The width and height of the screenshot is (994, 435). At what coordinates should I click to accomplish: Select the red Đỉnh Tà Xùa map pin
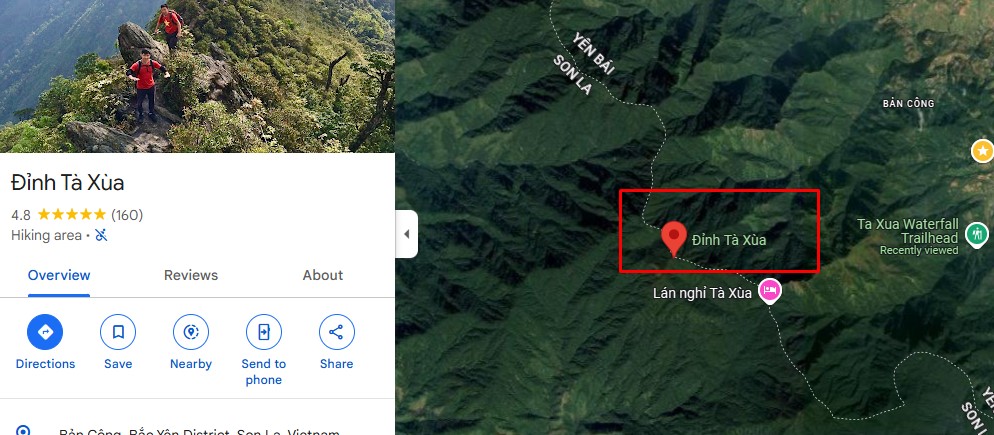(674, 239)
